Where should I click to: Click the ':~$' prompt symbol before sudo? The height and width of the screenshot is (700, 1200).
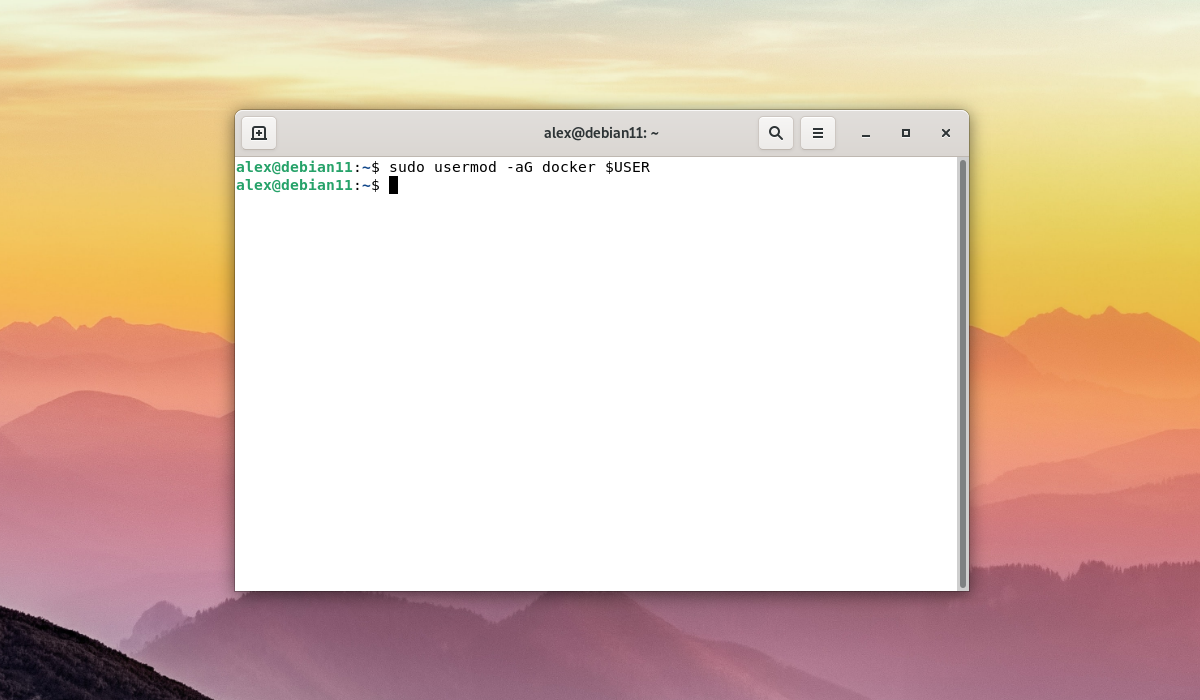[366, 167]
